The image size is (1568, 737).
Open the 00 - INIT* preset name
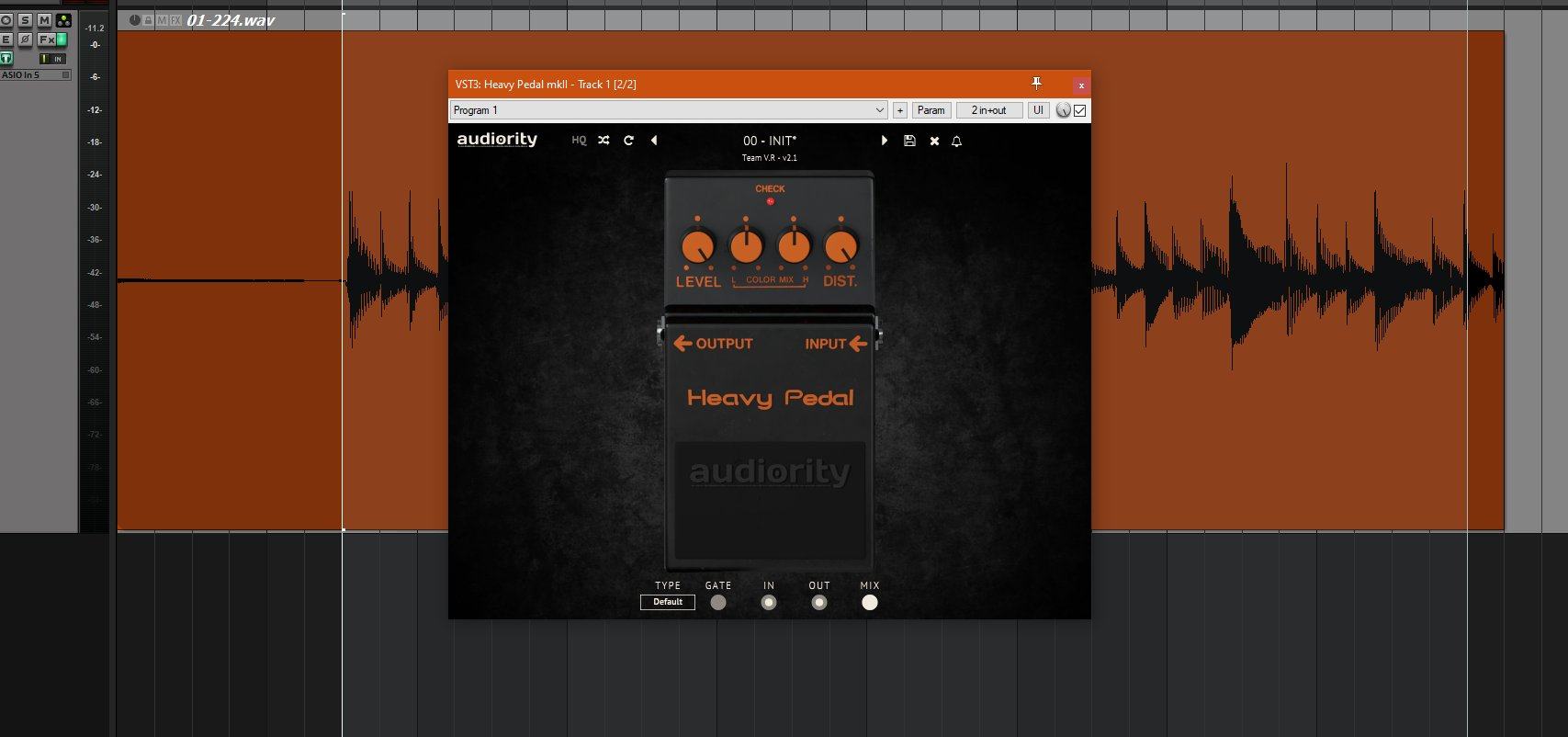pos(770,141)
